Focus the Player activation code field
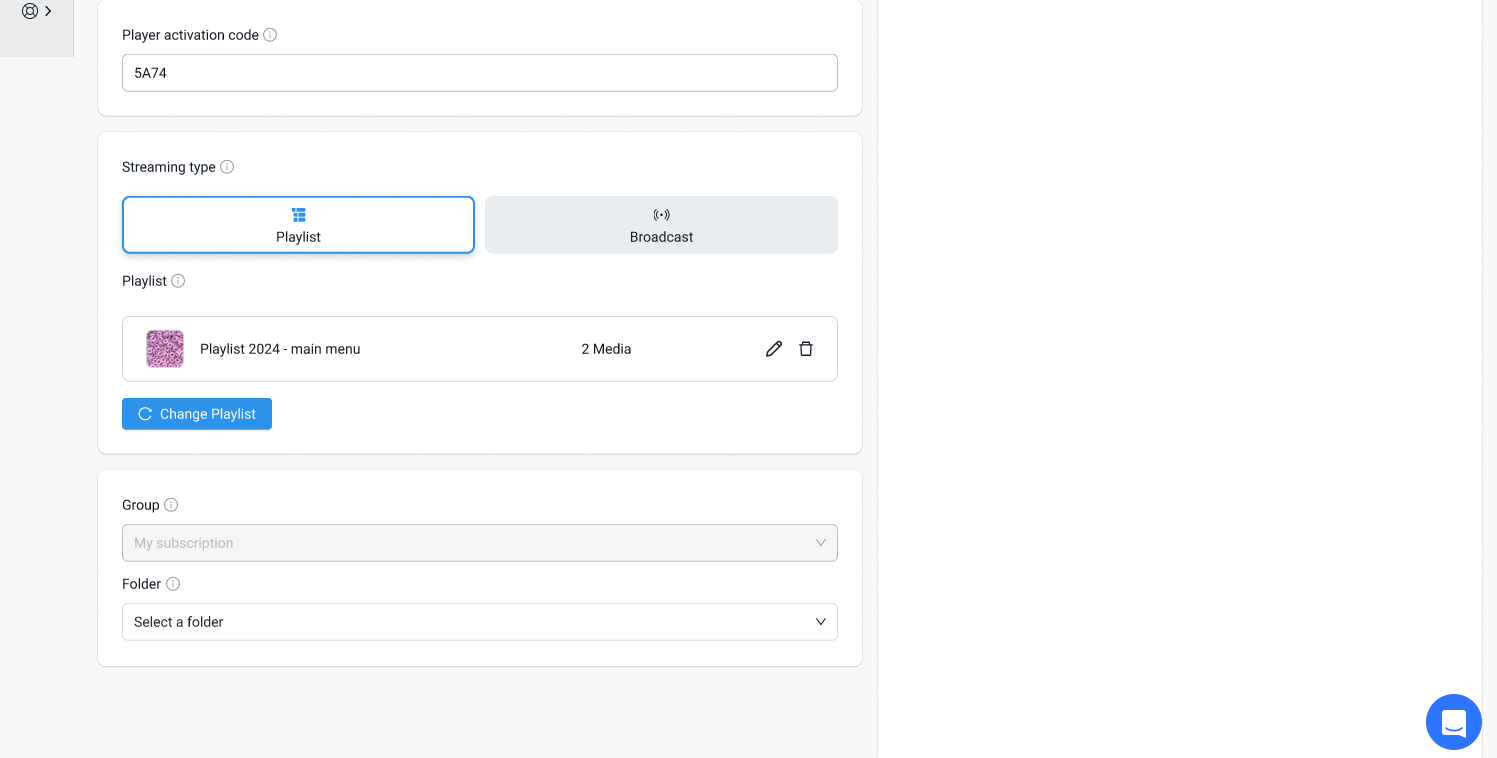This screenshot has width=1497, height=758. [480, 73]
